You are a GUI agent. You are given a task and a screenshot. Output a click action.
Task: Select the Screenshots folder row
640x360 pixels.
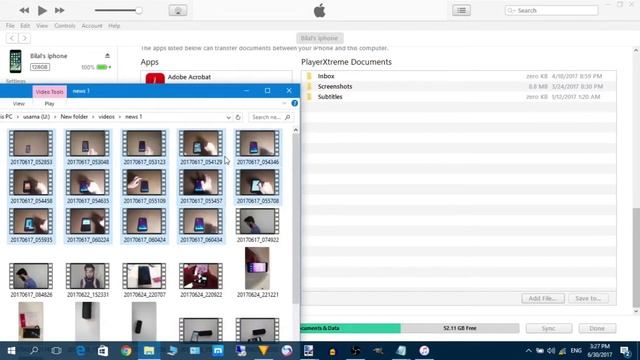tap(459, 87)
